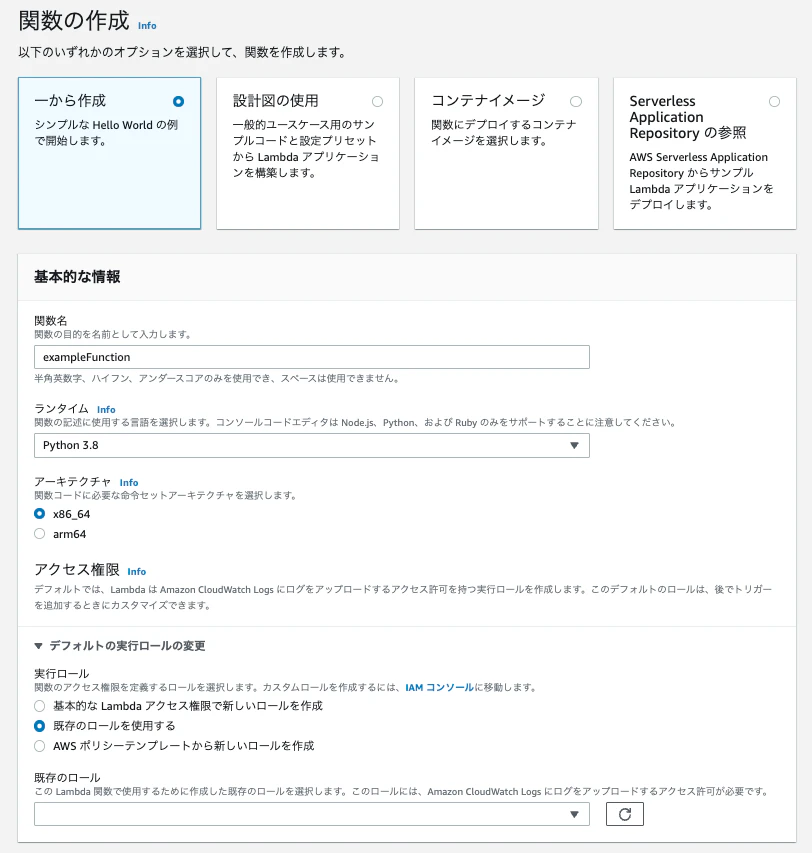This screenshot has height=853, width=812.
Task: Select arm64 architecture radio button
Action: 40,534
